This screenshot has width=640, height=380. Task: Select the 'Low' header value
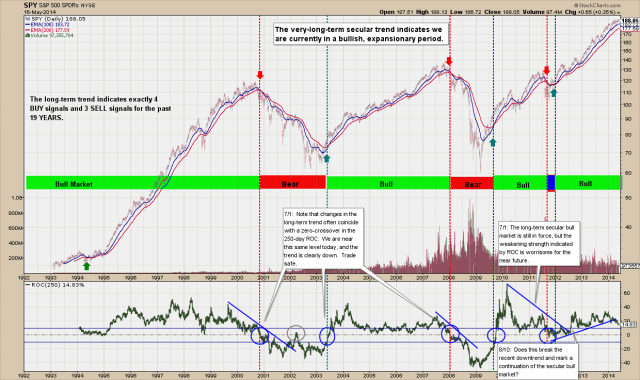(466, 12)
